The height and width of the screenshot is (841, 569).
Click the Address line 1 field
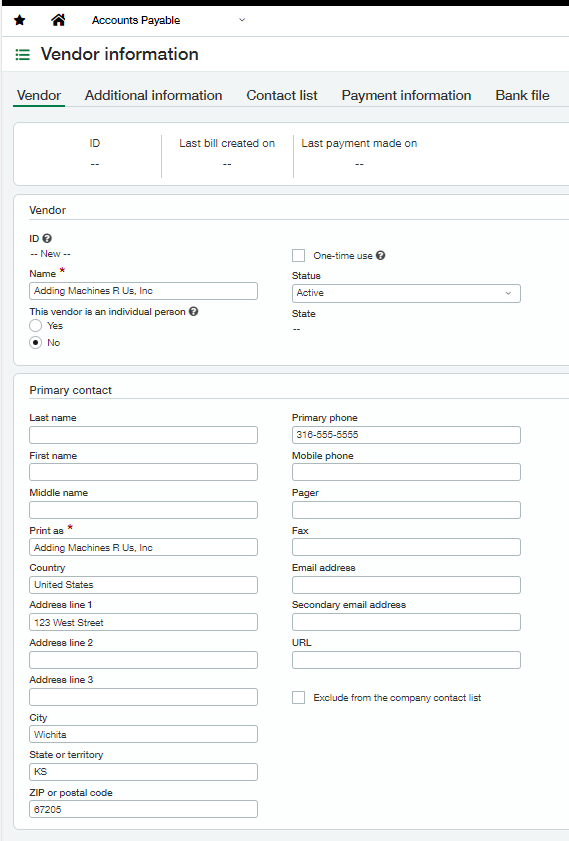(143, 622)
